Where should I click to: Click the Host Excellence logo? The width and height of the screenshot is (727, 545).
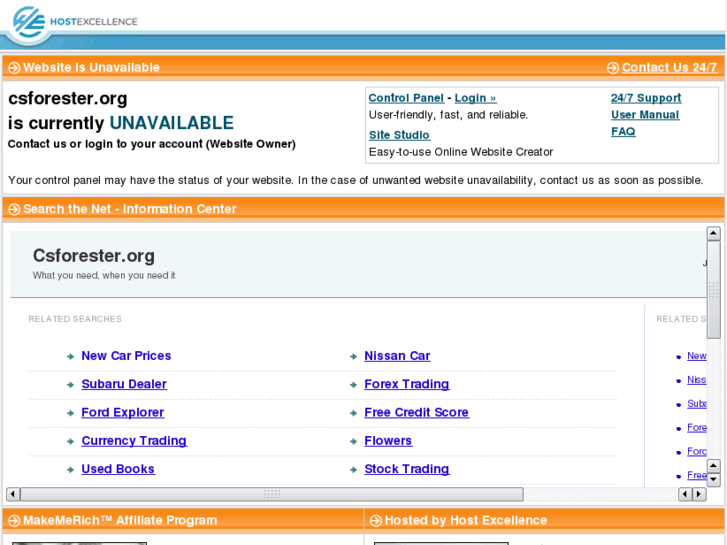[x=74, y=22]
